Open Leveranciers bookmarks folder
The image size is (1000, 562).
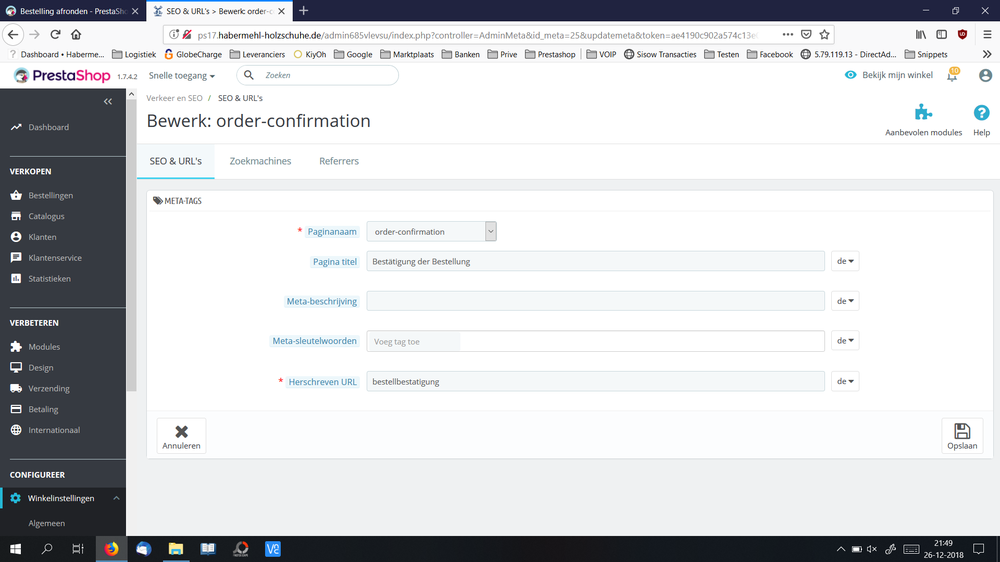click(257, 54)
